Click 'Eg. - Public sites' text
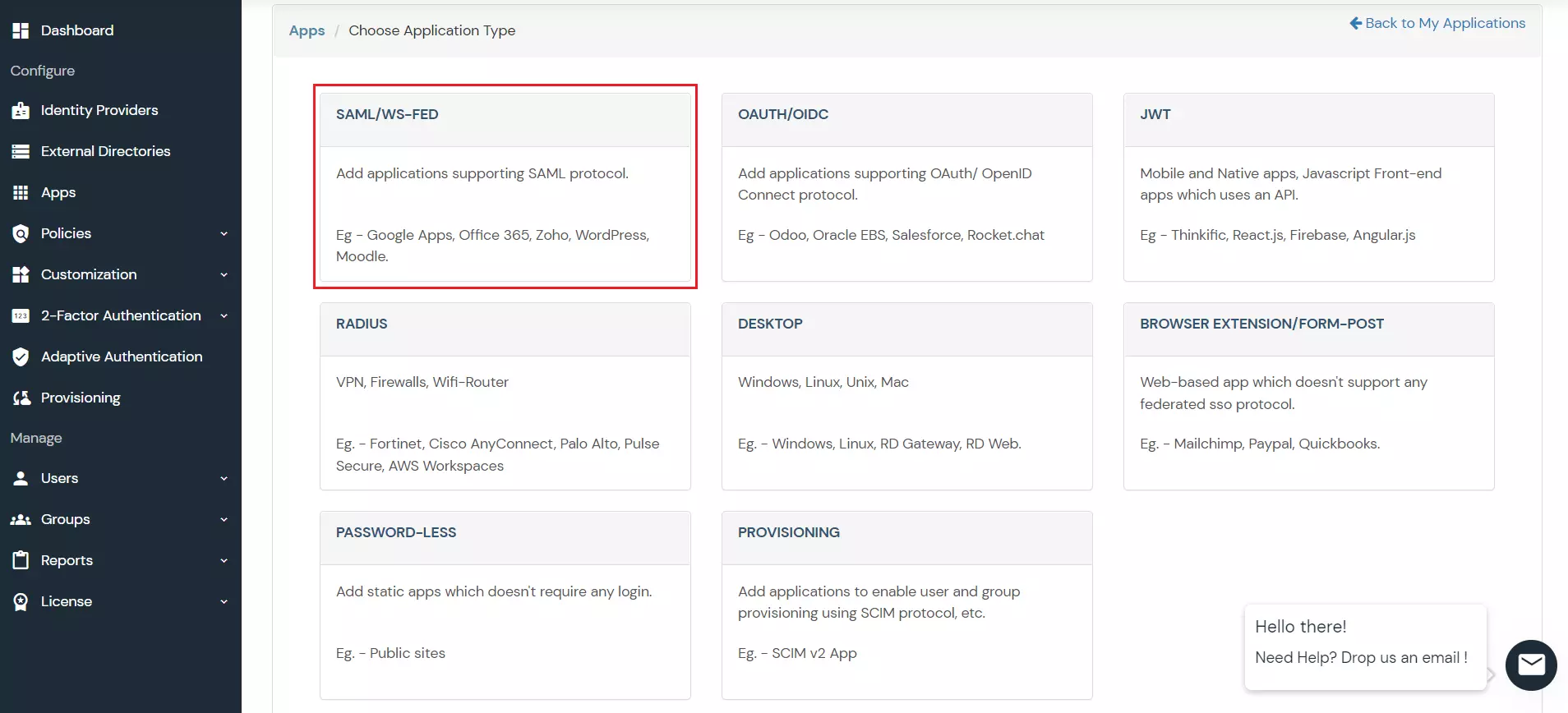The width and height of the screenshot is (1568, 713). tap(390, 653)
